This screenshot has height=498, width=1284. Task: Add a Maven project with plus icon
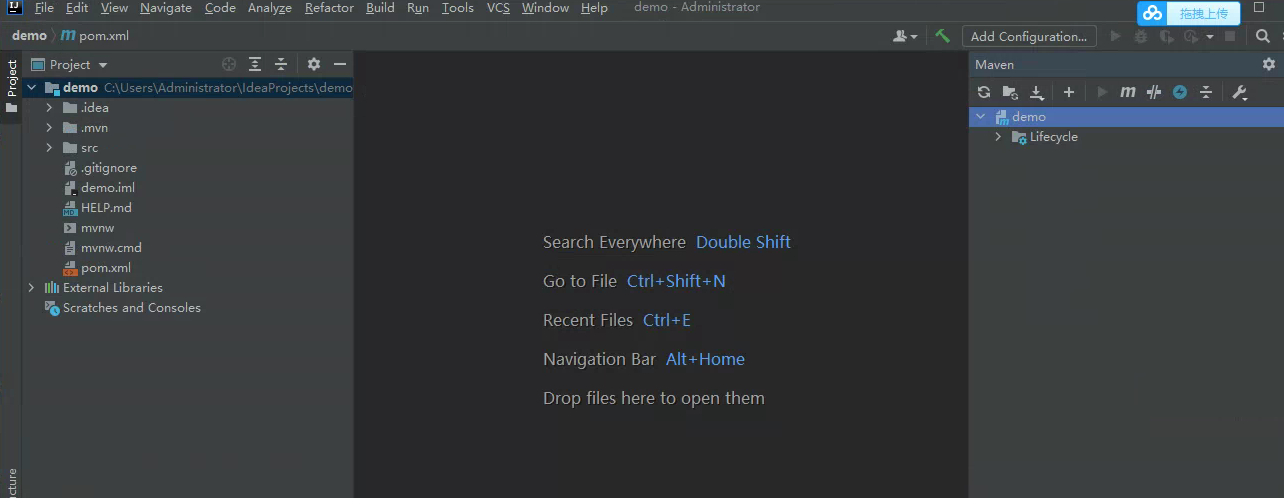pyautogui.click(x=1069, y=92)
